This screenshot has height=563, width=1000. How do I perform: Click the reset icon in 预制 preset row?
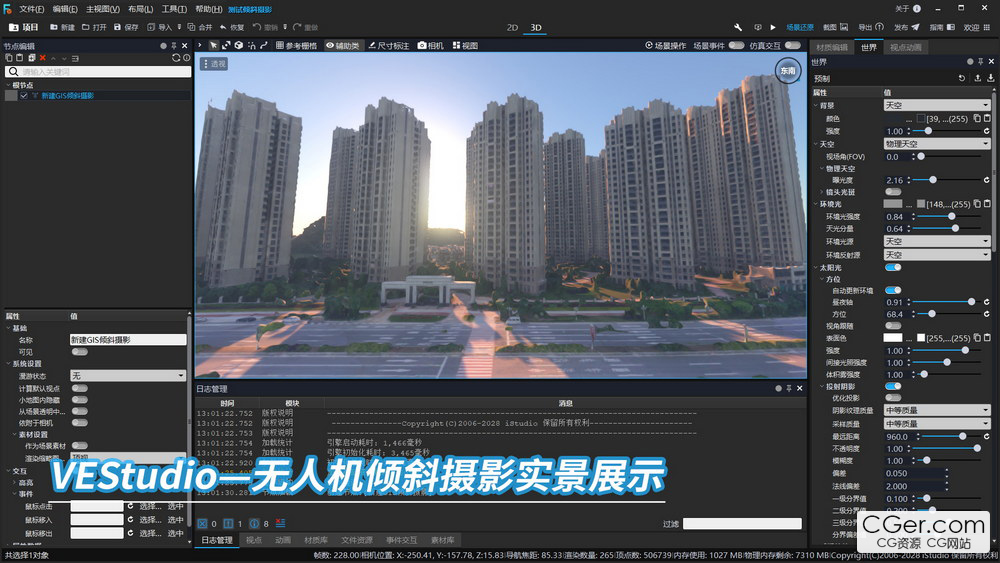(962, 78)
